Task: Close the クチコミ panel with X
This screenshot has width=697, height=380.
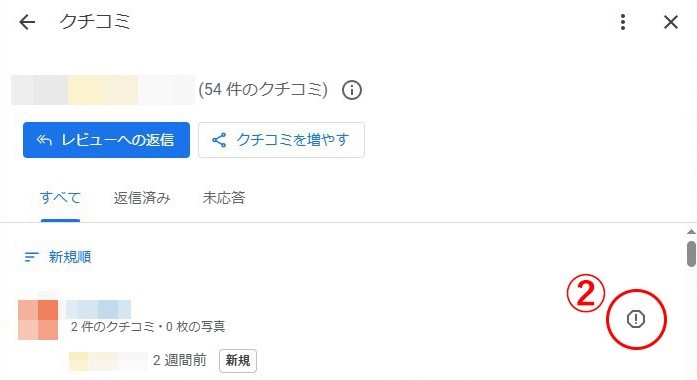Action: (x=671, y=22)
